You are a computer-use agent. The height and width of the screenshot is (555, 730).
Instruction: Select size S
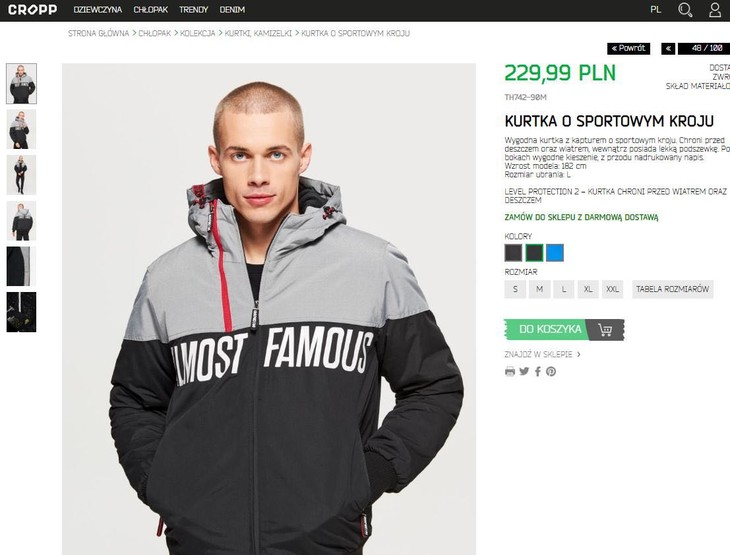coord(515,289)
